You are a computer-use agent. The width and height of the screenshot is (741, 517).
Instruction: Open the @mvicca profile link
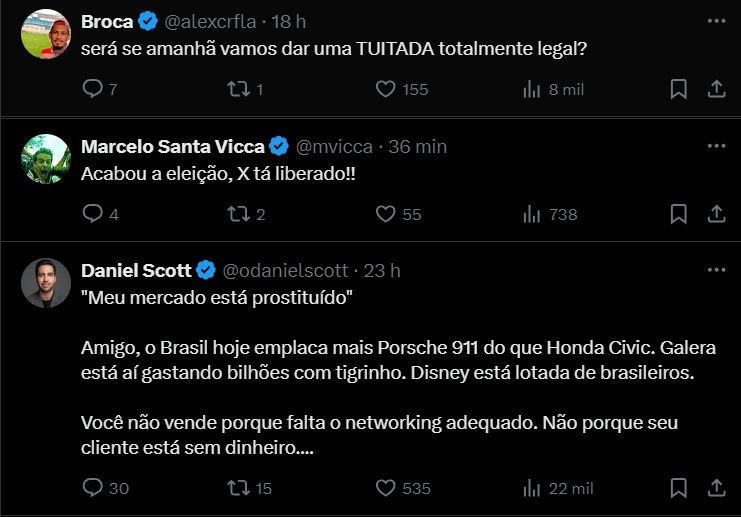pos(334,146)
